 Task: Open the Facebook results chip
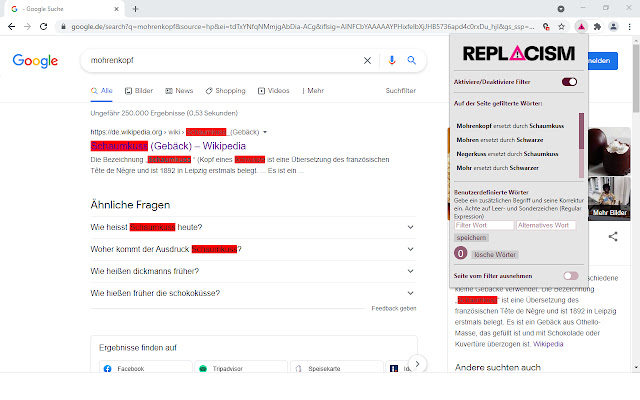(x=145, y=366)
